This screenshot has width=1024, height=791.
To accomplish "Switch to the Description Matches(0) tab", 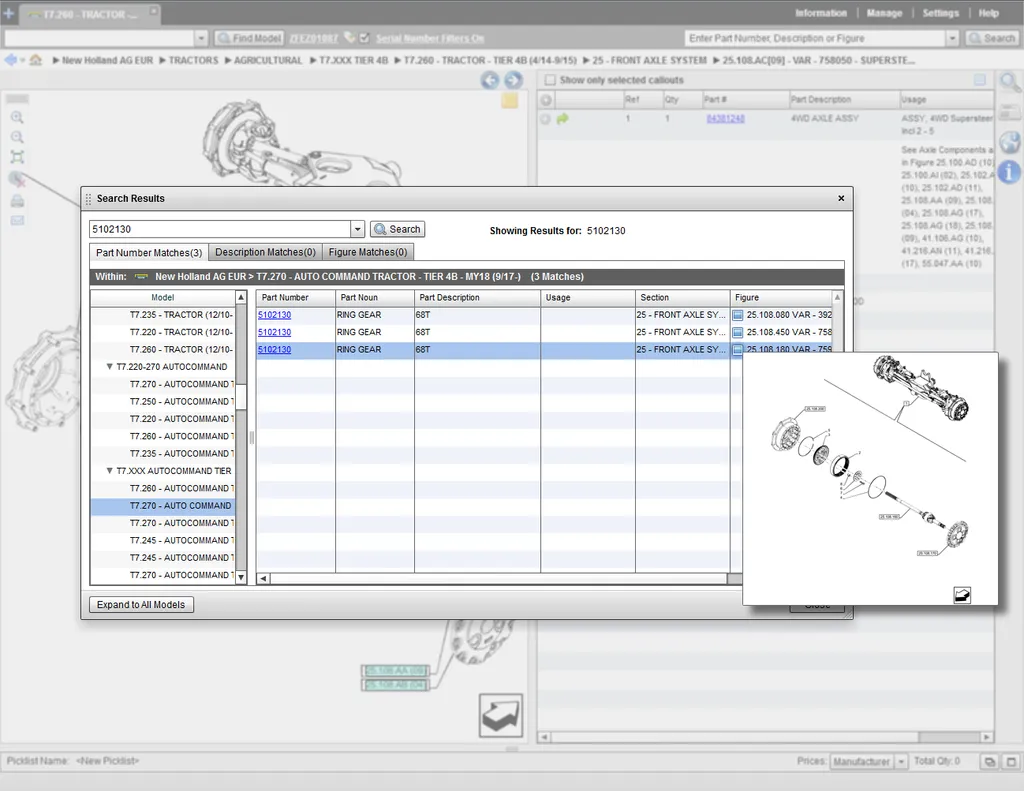I will click(265, 252).
